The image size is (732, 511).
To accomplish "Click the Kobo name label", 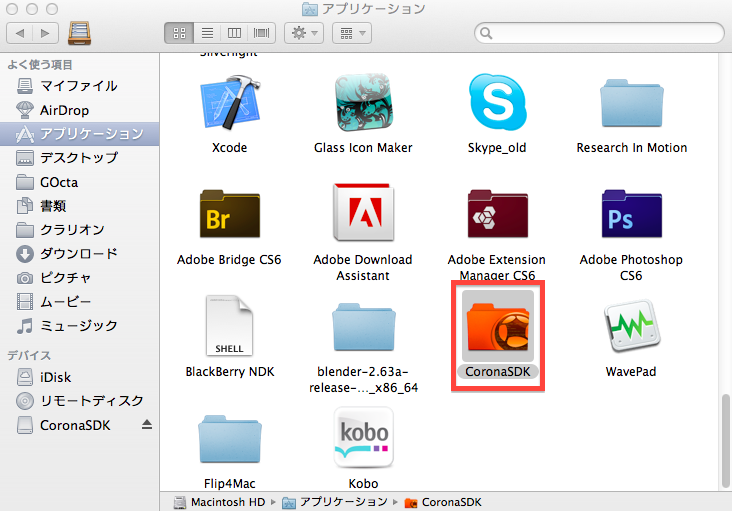I will point(363,484).
